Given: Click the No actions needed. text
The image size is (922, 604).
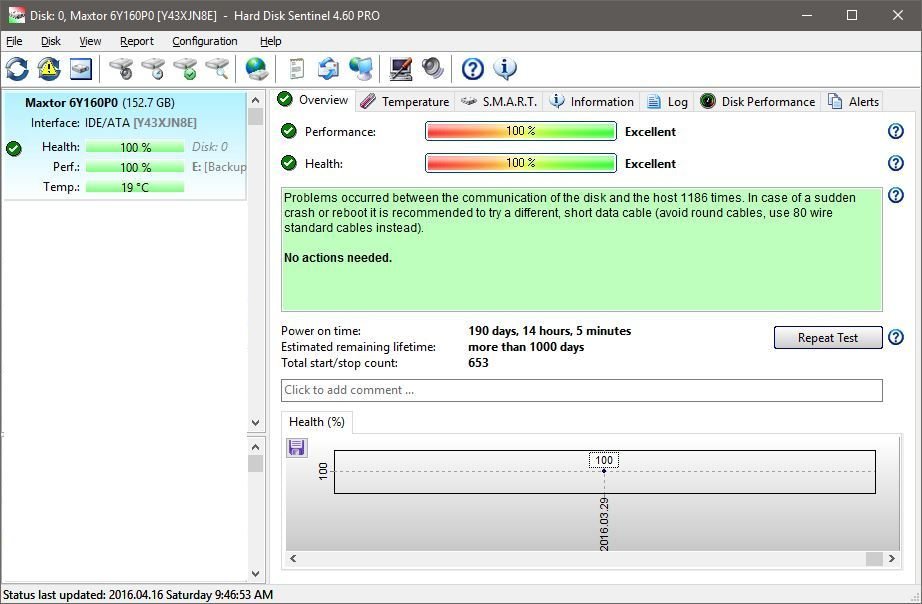Looking at the screenshot, I should click(338, 258).
